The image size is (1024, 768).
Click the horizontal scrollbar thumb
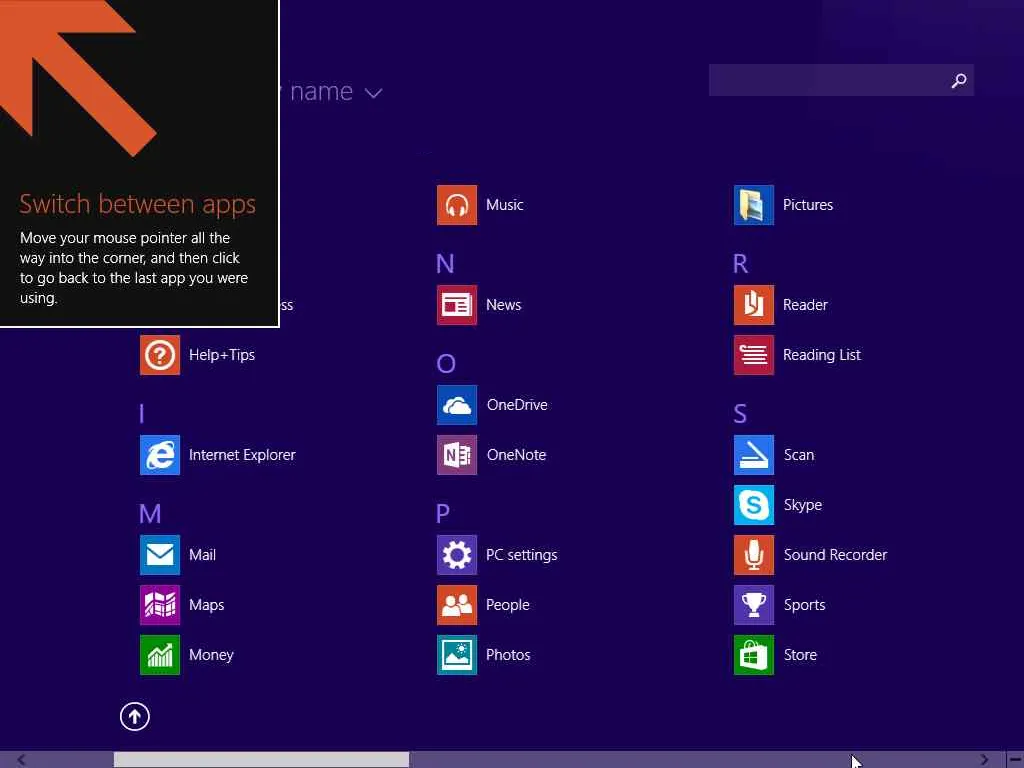261,760
